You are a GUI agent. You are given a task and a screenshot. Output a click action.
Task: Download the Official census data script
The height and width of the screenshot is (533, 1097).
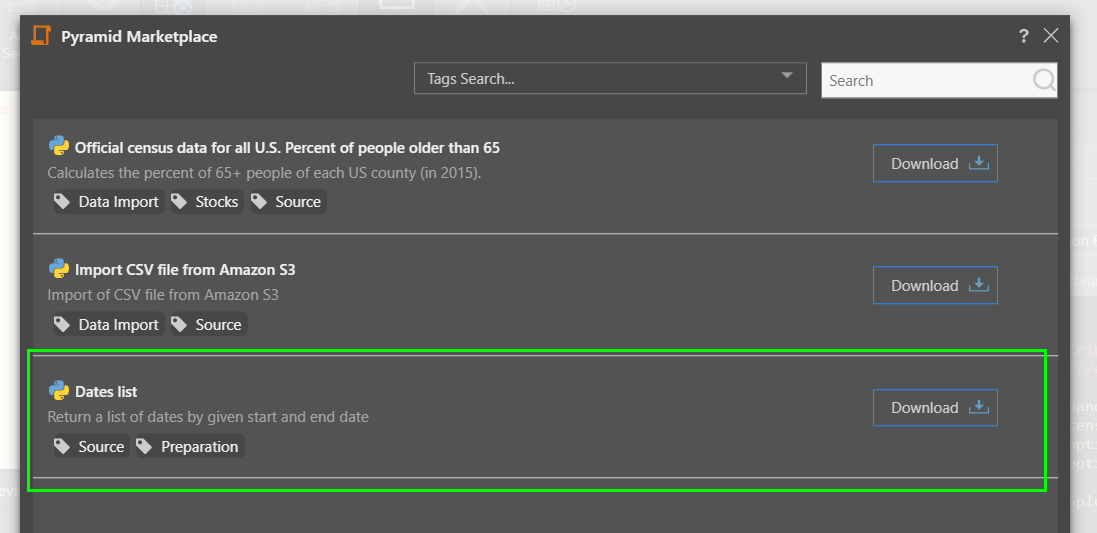point(935,164)
